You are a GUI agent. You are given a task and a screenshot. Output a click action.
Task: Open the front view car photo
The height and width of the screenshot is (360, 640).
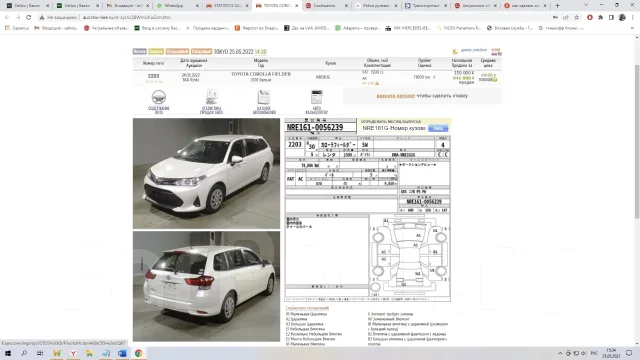click(207, 173)
